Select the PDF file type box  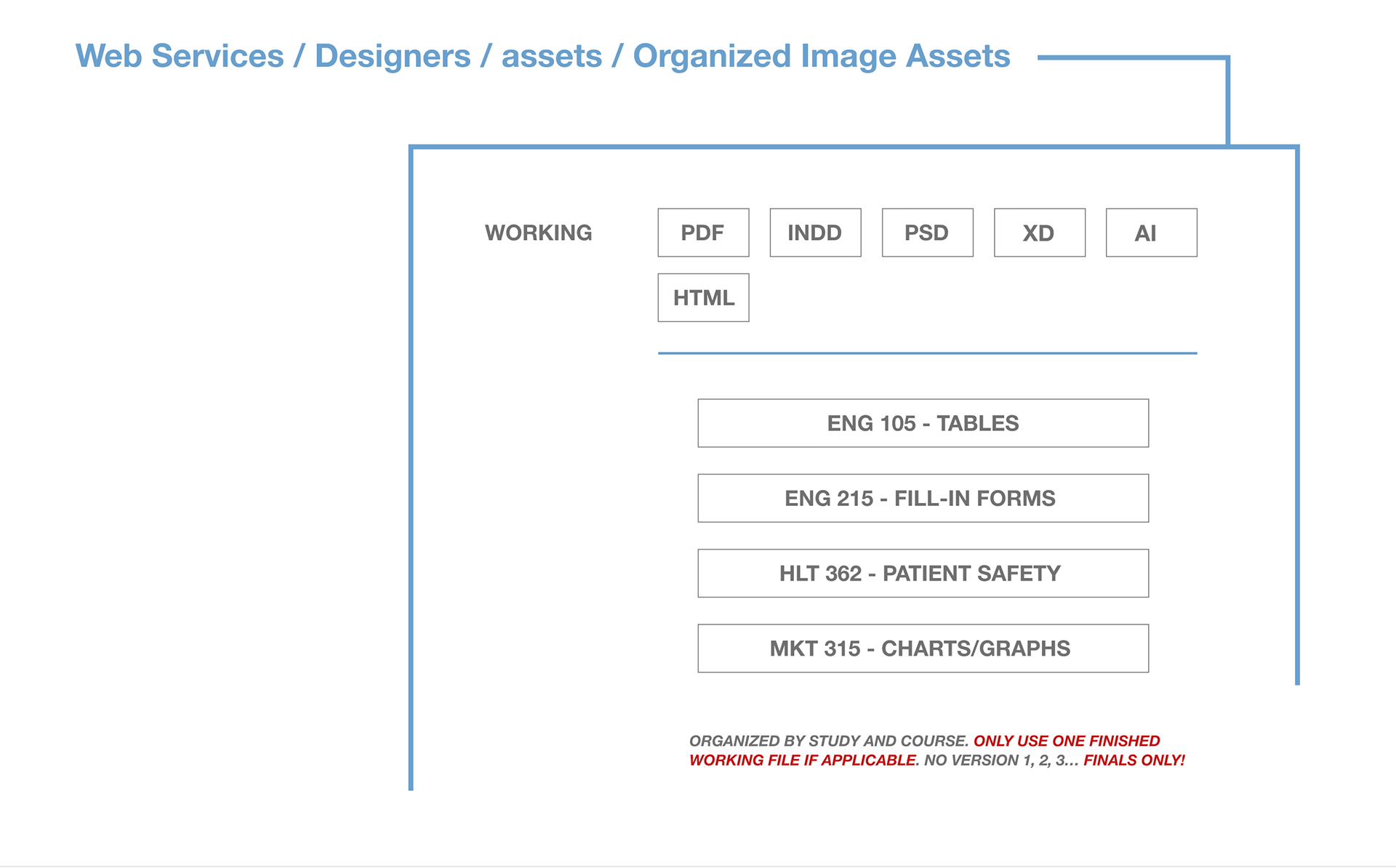pos(703,233)
